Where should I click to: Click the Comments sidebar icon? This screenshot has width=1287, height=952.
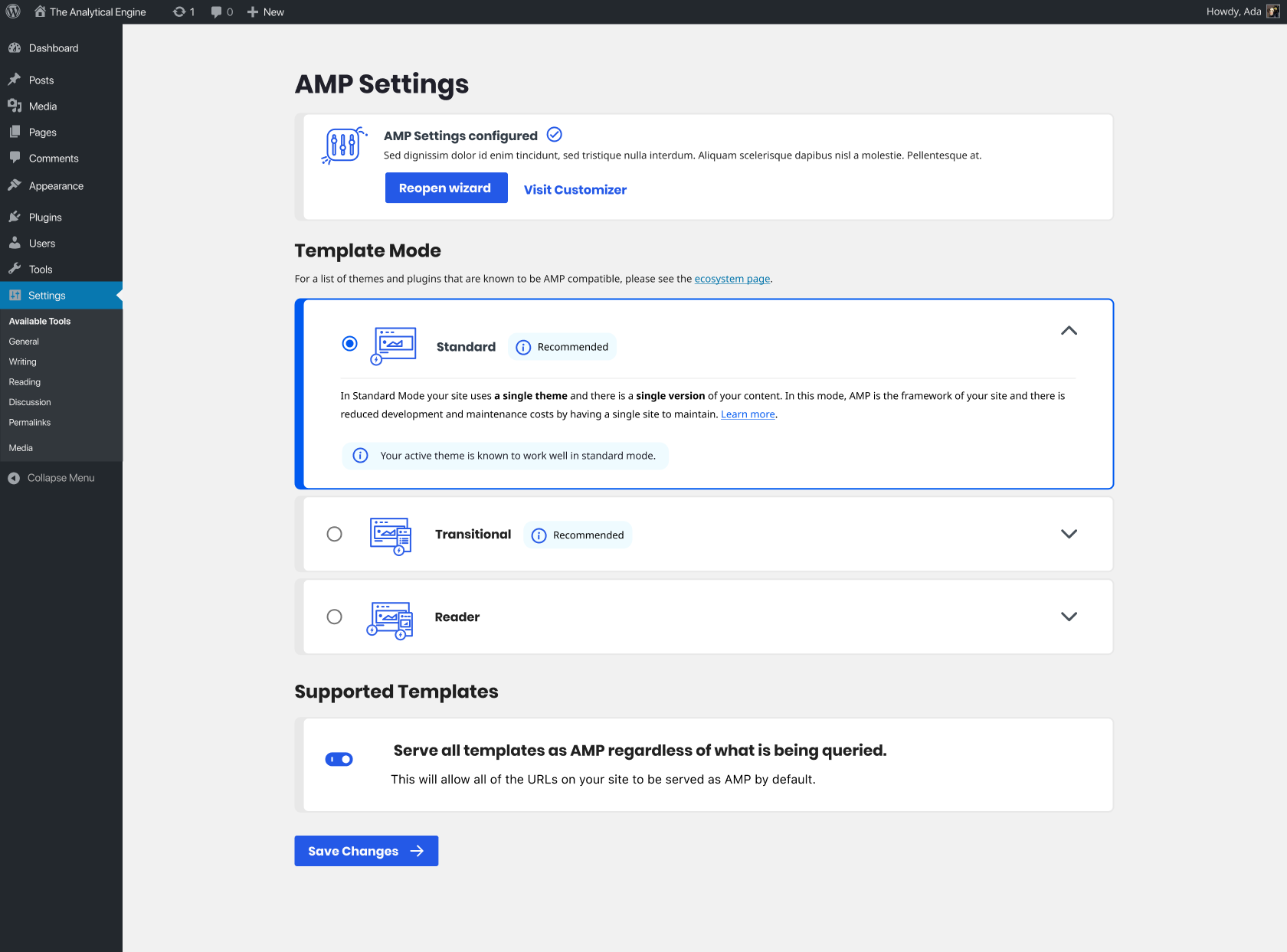(15, 158)
